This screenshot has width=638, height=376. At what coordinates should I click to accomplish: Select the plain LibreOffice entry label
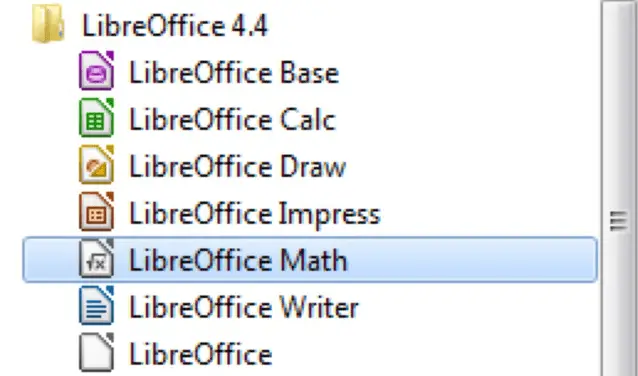tap(200, 354)
